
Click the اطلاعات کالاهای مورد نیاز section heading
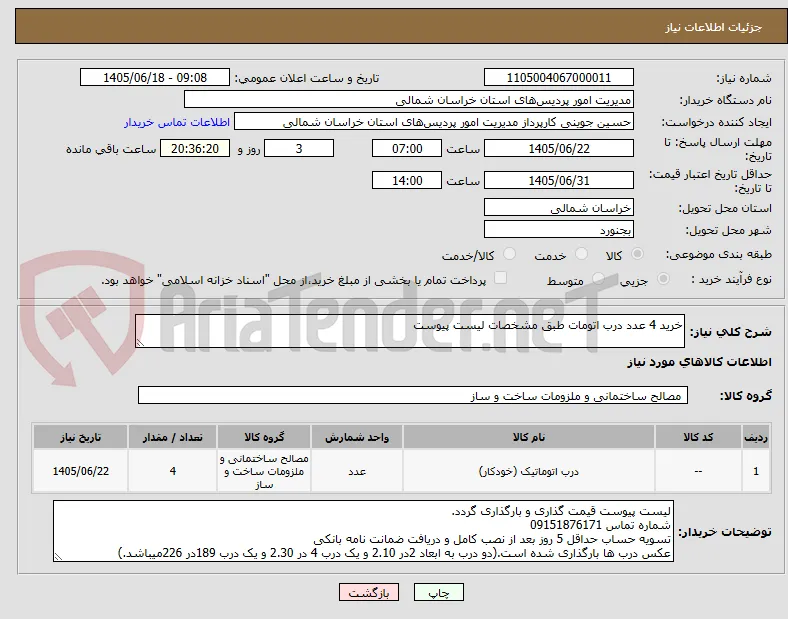[x=699, y=362]
